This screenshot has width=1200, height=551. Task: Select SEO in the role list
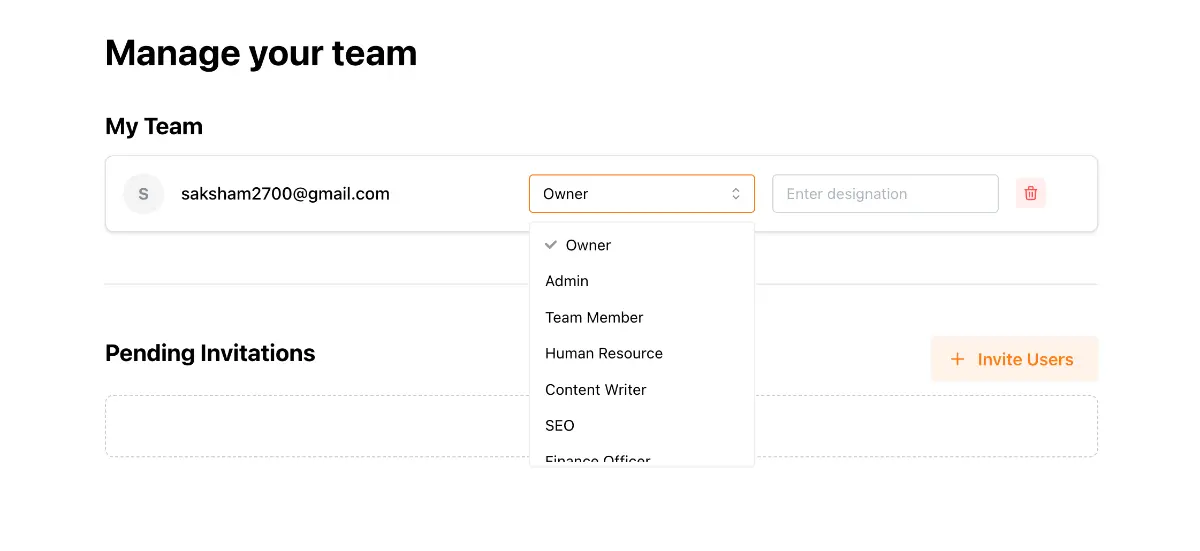tap(560, 425)
